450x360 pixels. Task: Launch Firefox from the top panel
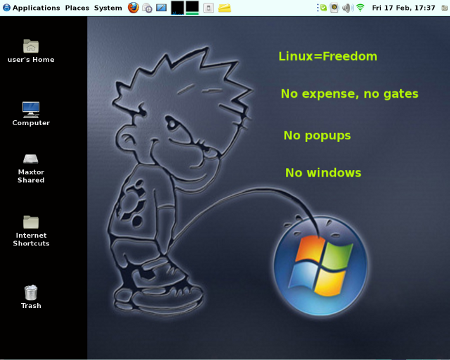[133, 7]
